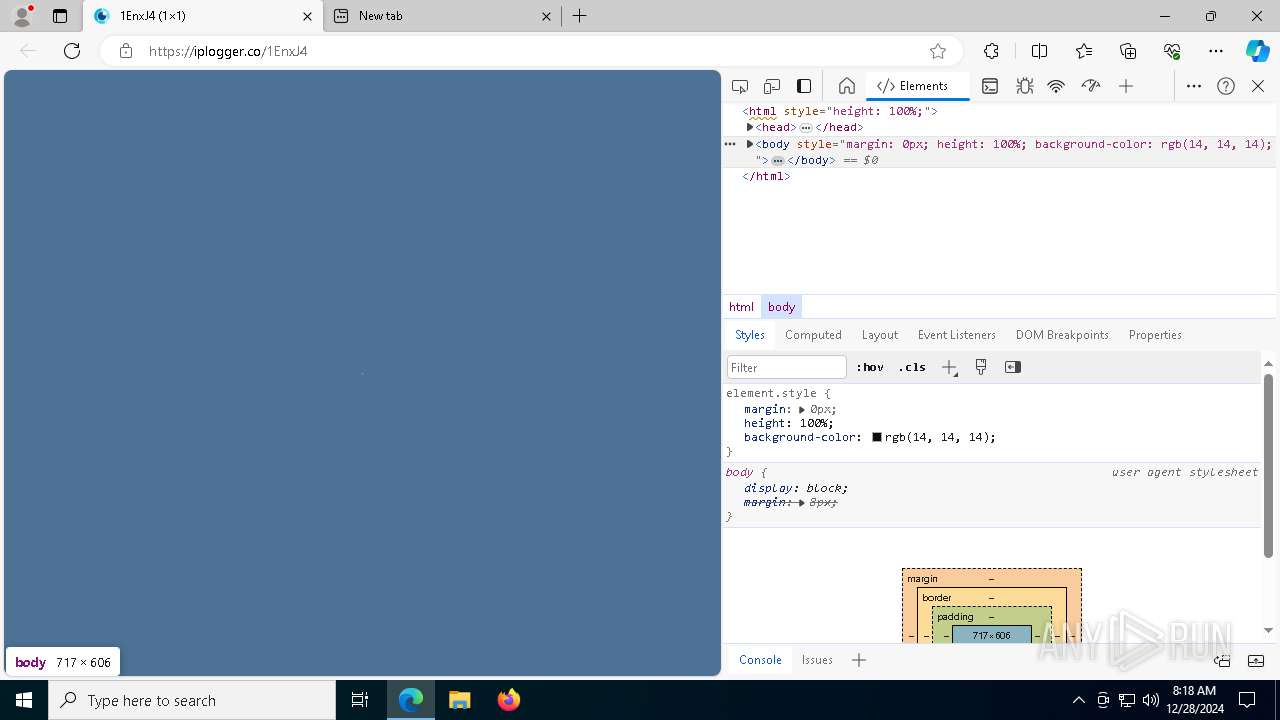Expand the margin shorthand in element.style
The height and width of the screenshot is (720, 1280).
(802, 409)
